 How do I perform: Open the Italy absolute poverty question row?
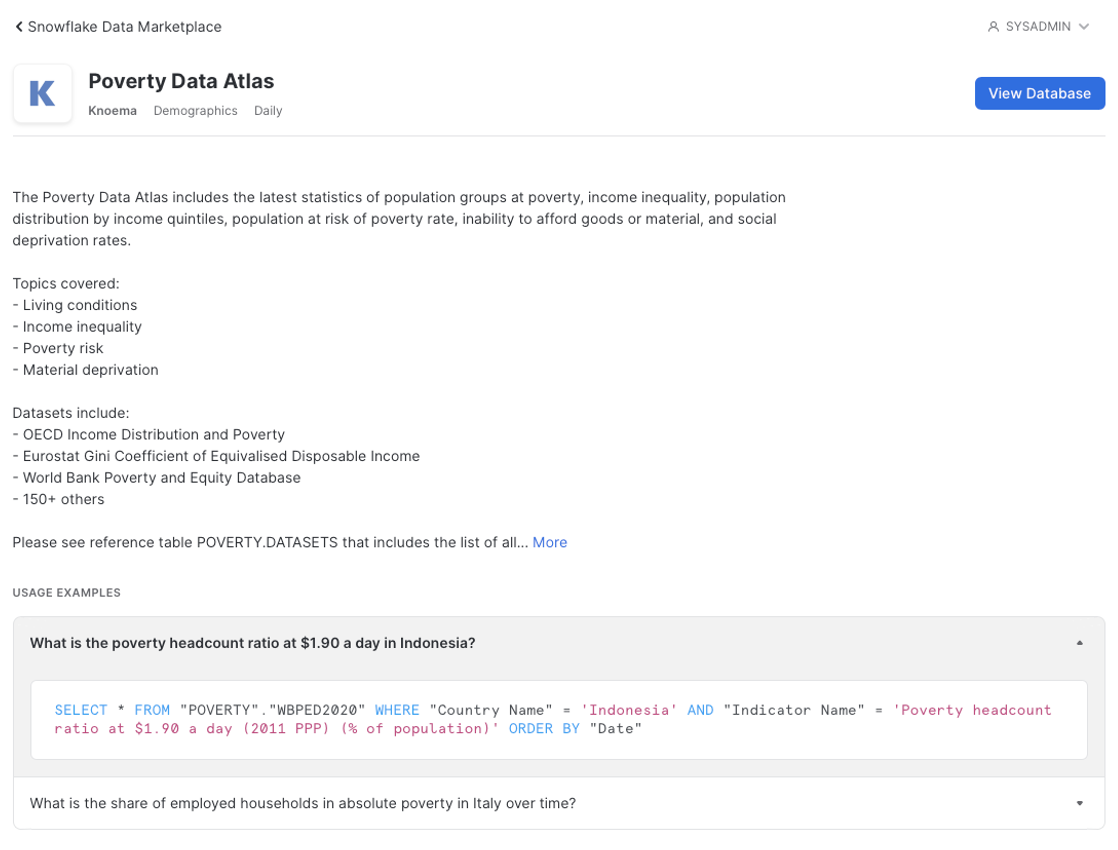coord(302,803)
